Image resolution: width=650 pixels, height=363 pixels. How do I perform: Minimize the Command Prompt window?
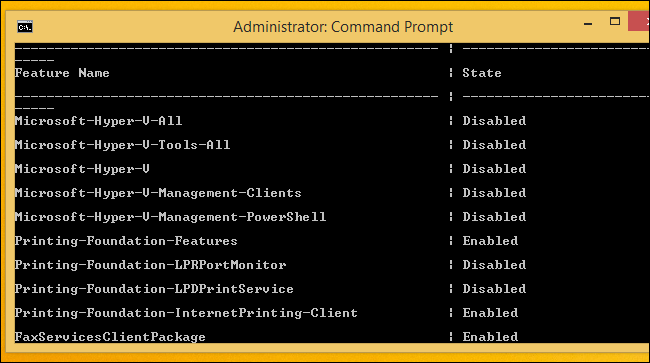[x=588, y=24]
